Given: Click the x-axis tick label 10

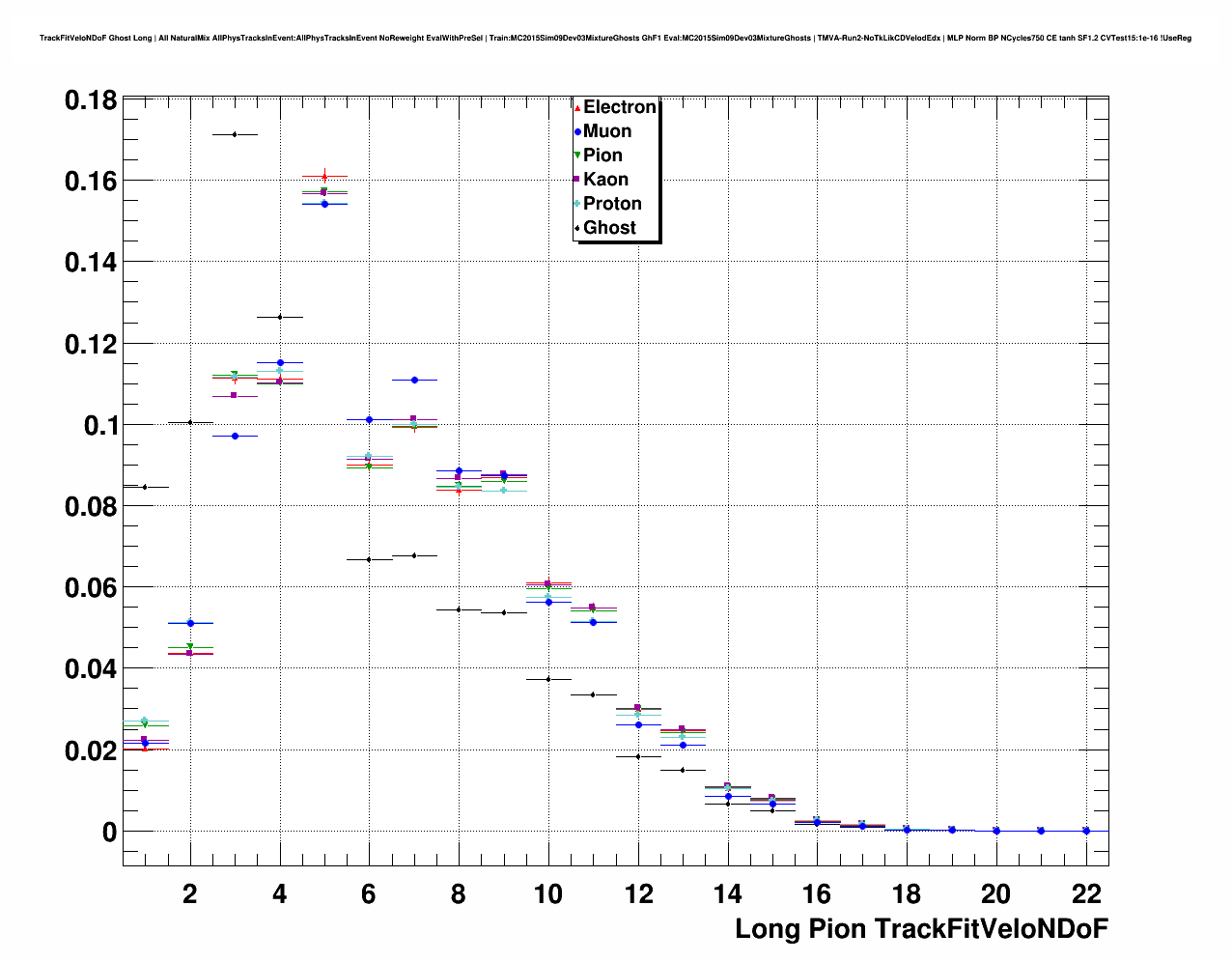Looking at the screenshot, I should pyautogui.click(x=548, y=893).
